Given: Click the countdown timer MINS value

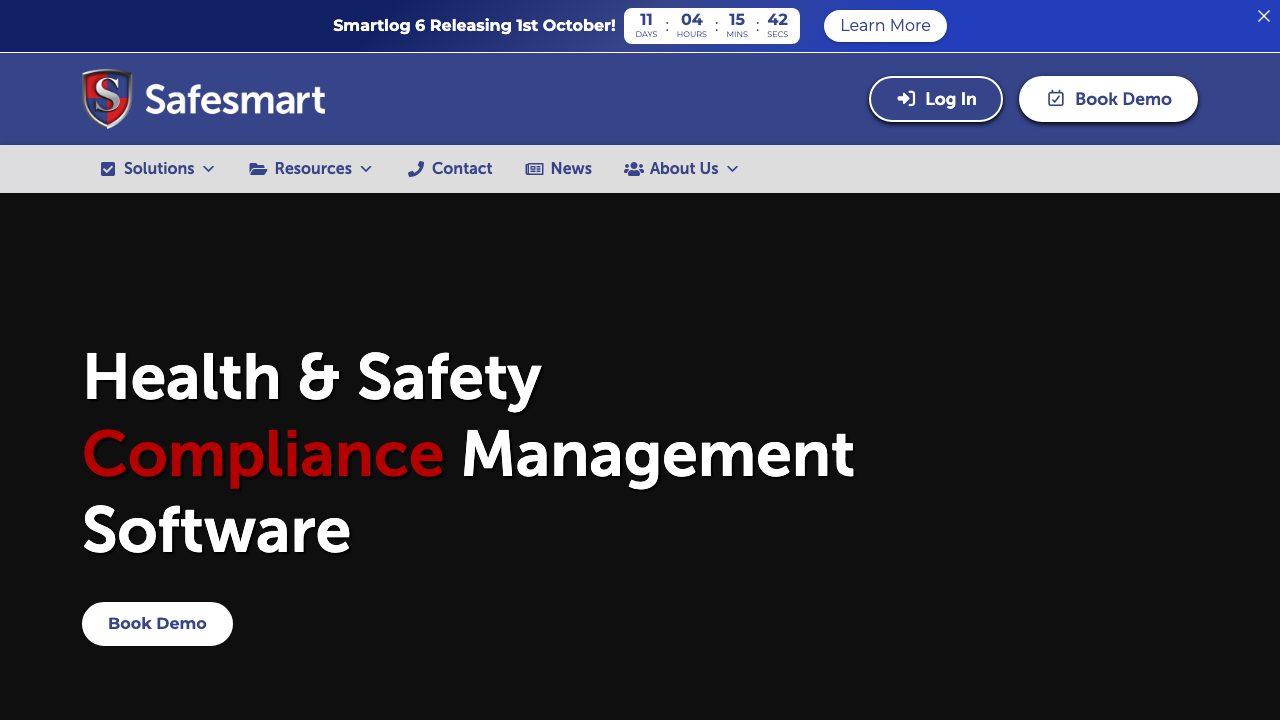Looking at the screenshot, I should click(737, 20).
